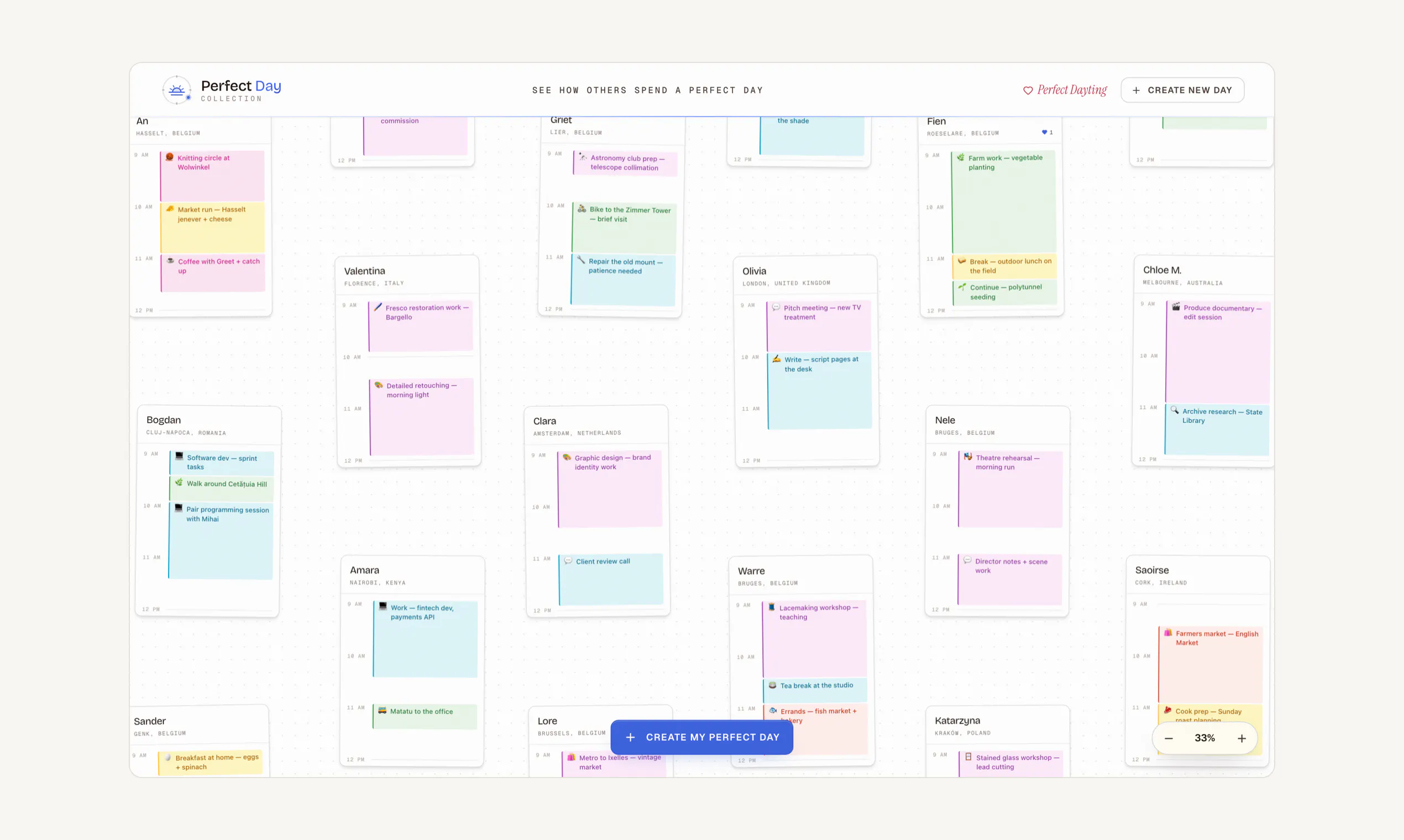The image size is (1404, 840).
Task: Open Pair programming session with Mihai event
Action: point(221,540)
